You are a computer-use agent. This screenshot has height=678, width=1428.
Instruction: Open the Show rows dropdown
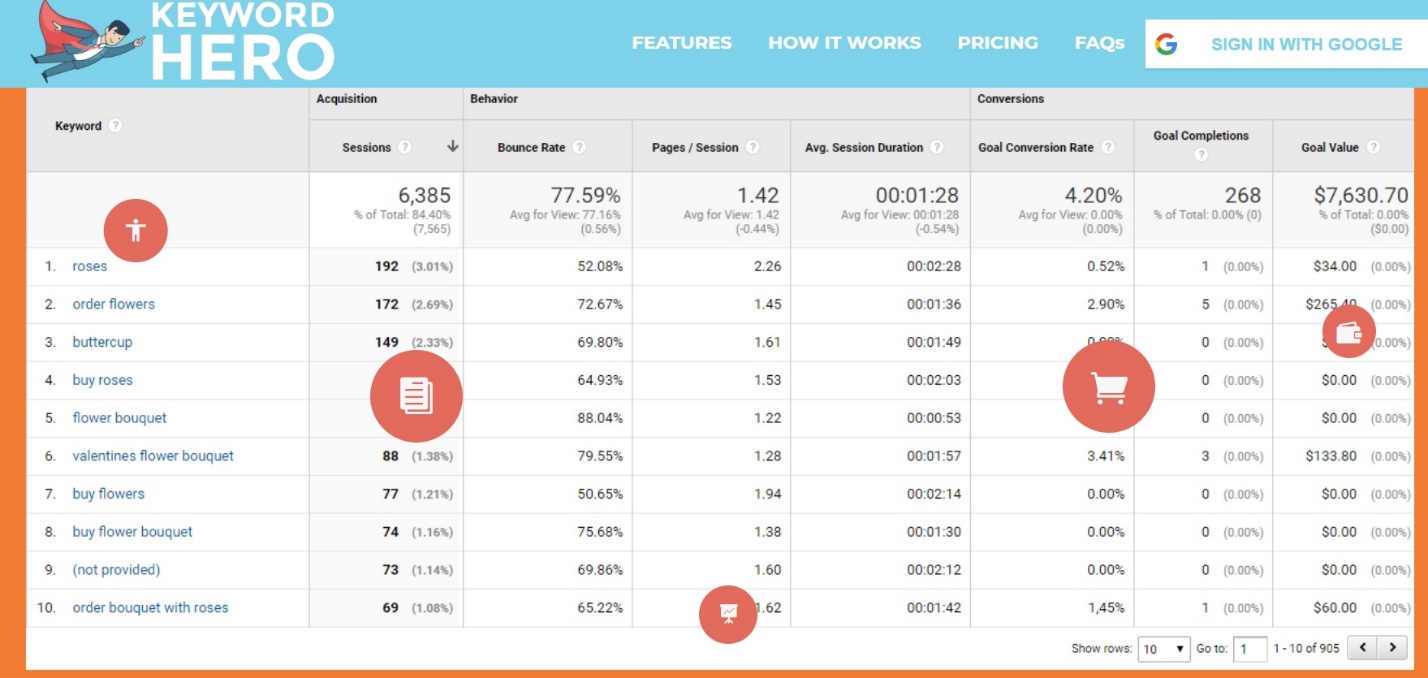coord(1164,649)
